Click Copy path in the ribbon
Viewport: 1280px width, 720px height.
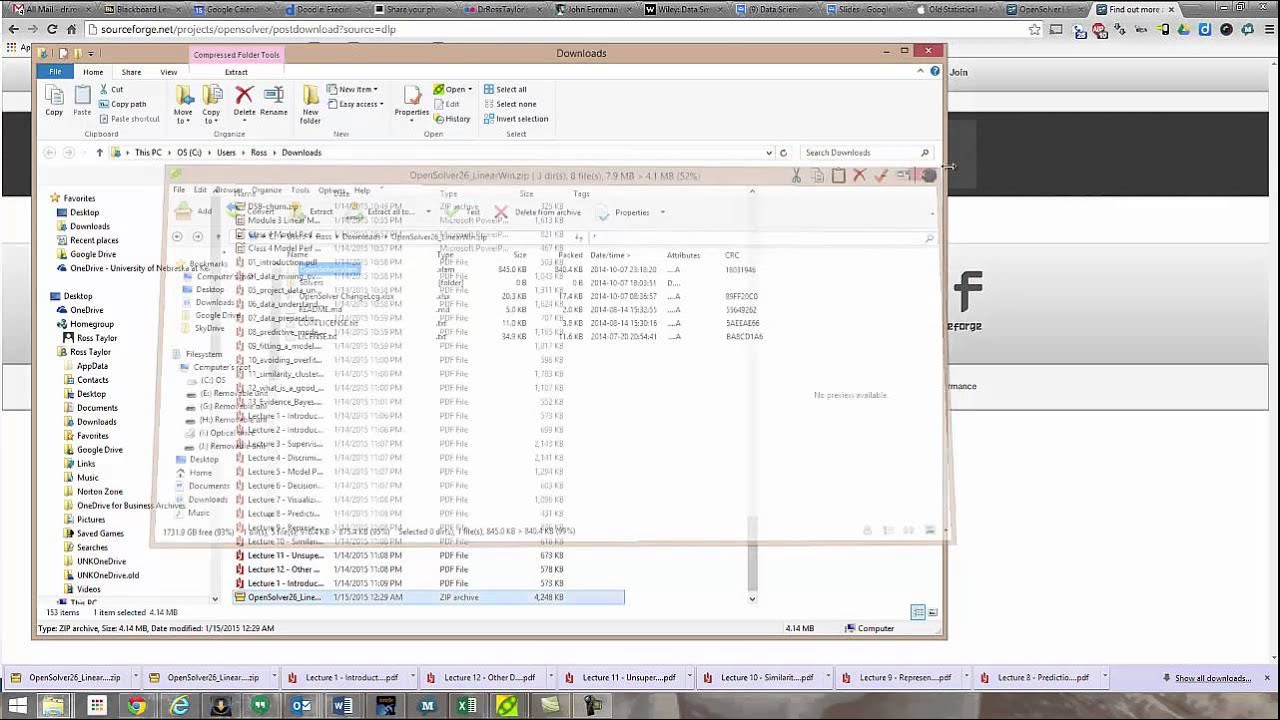tap(122, 104)
